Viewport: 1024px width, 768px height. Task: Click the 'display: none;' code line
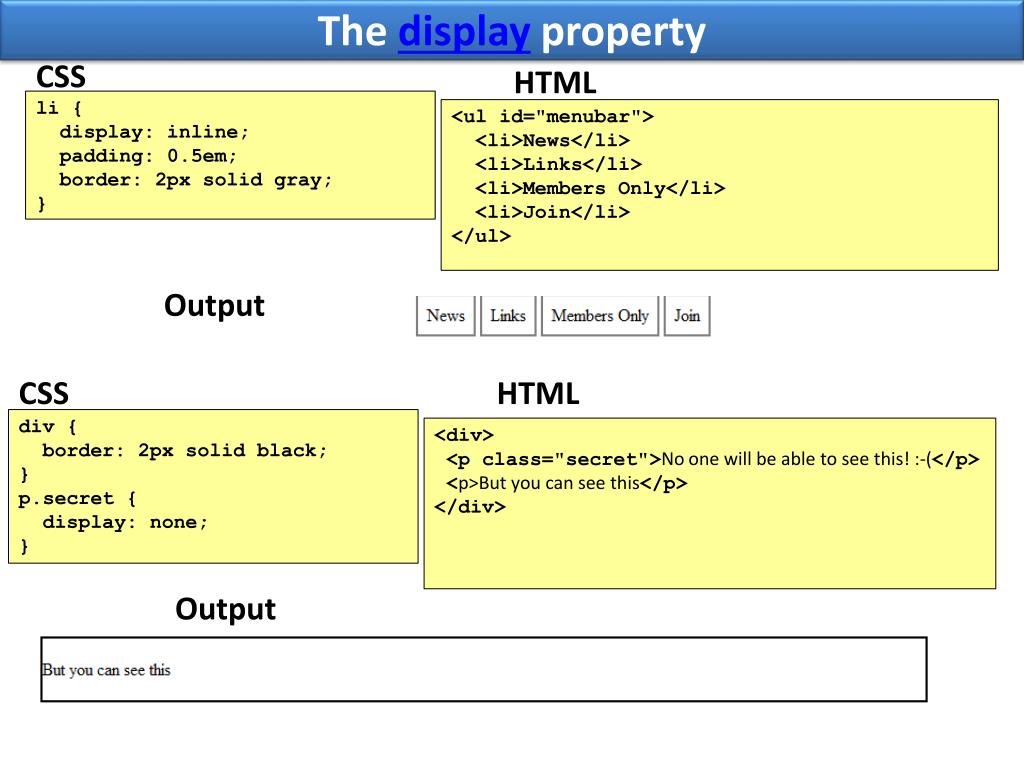pos(125,522)
